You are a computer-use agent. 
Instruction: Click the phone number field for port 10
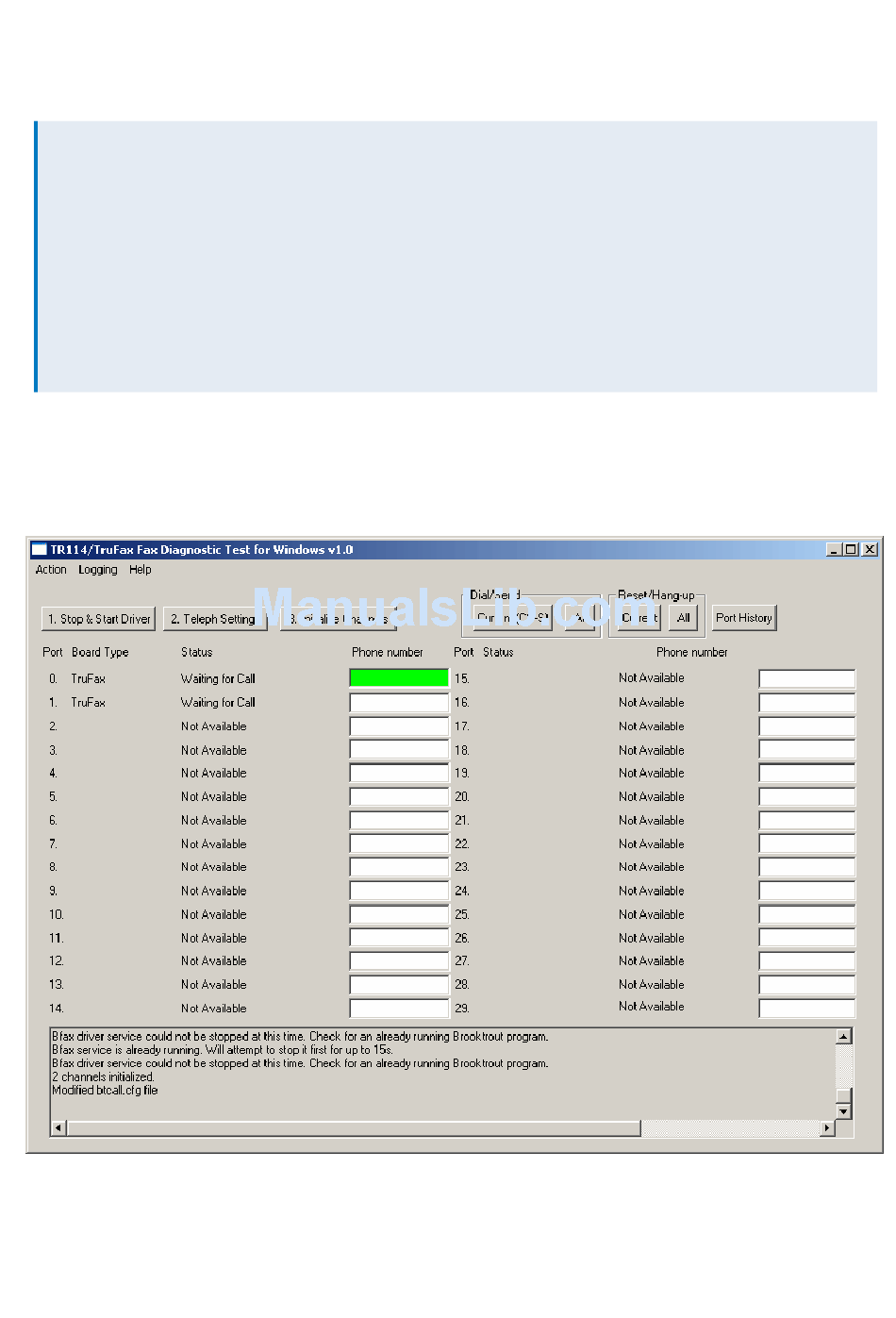399,914
